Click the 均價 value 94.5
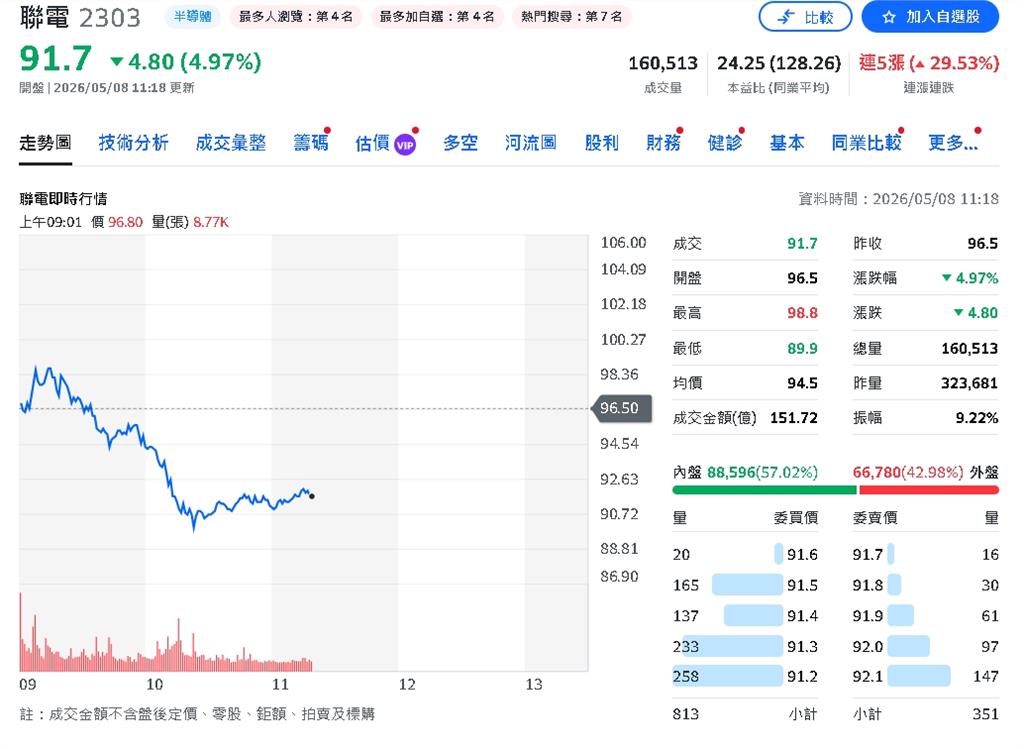 (x=802, y=383)
